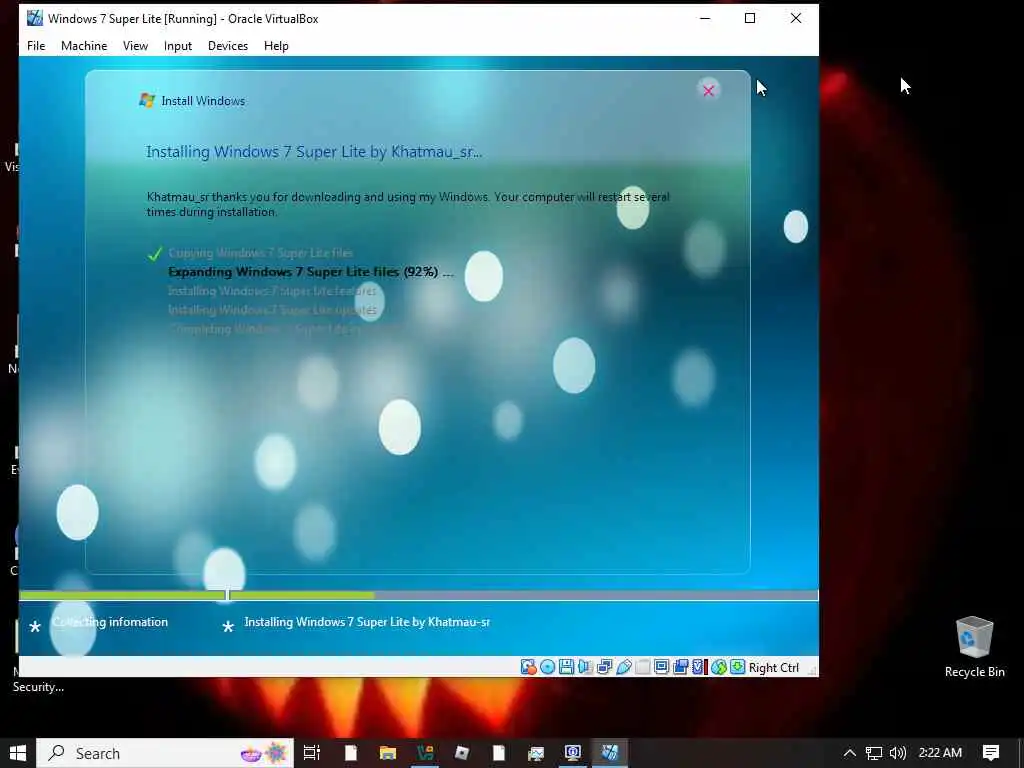Open the Input menu
This screenshot has width=1024, height=768.
point(178,46)
